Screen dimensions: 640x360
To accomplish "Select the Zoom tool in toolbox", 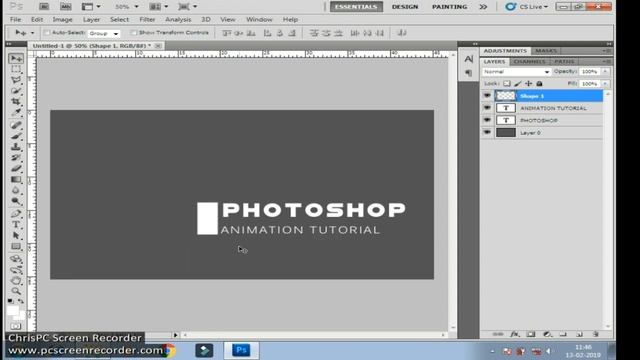I will click(x=16, y=291).
